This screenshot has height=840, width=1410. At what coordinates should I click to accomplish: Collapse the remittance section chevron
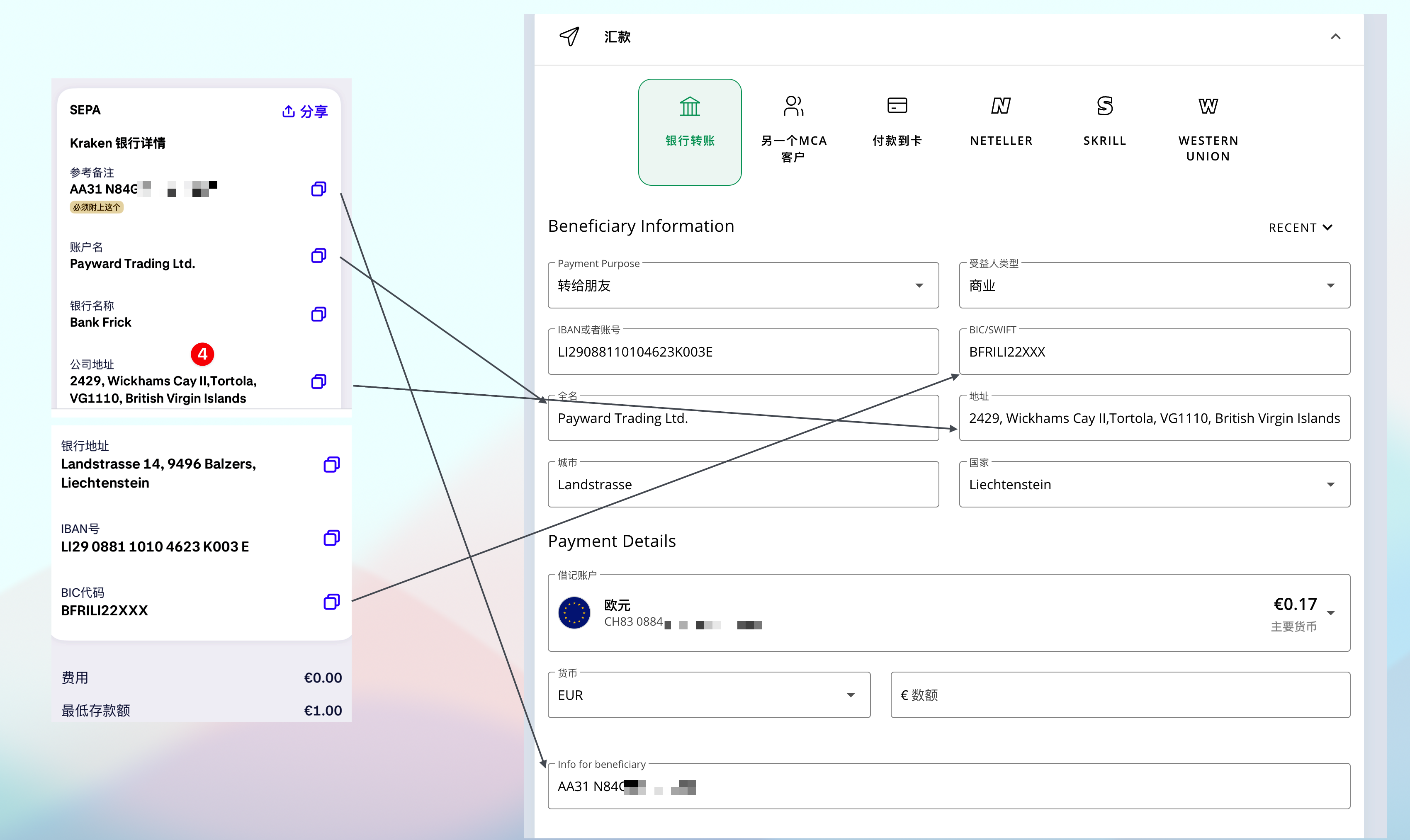[1335, 37]
